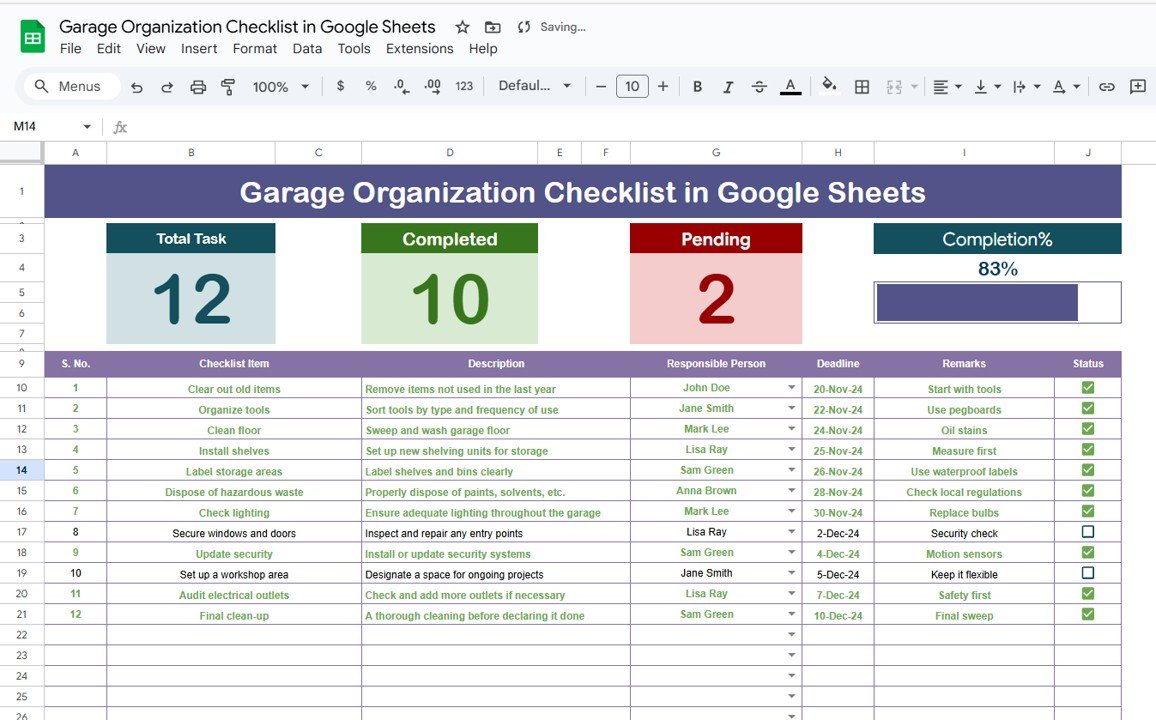Viewport: 1156px width, 720px height.
Task: Open the Format menu
Action: tap(254, 49)
